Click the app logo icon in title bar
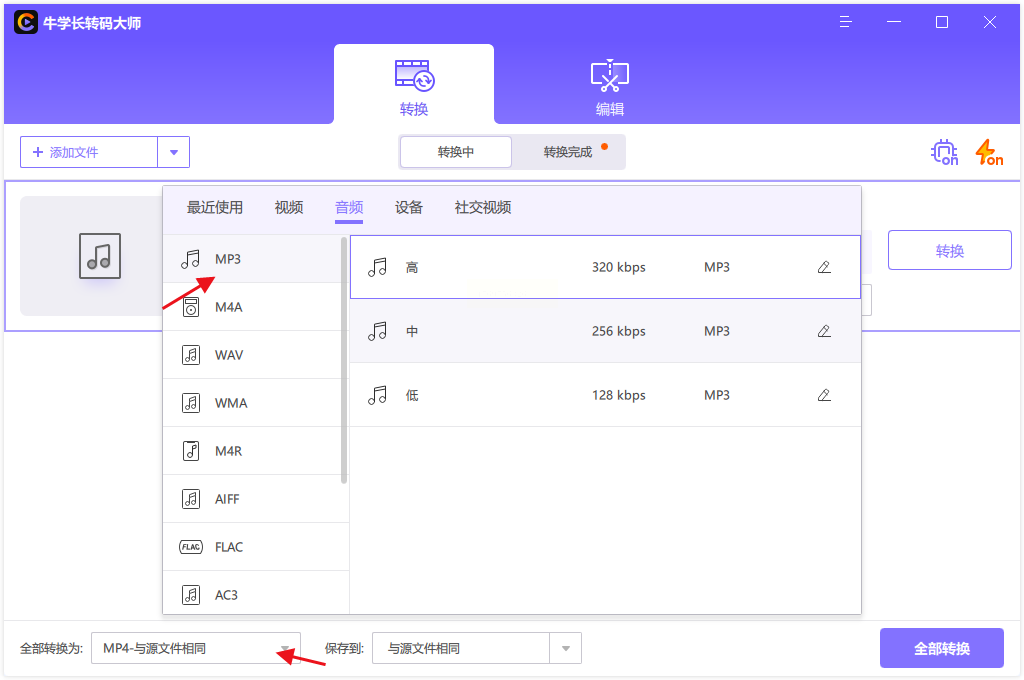Image resolution: width=1024 pixels, height=680 pixels. pyautogui.click(x=26, y=22)
